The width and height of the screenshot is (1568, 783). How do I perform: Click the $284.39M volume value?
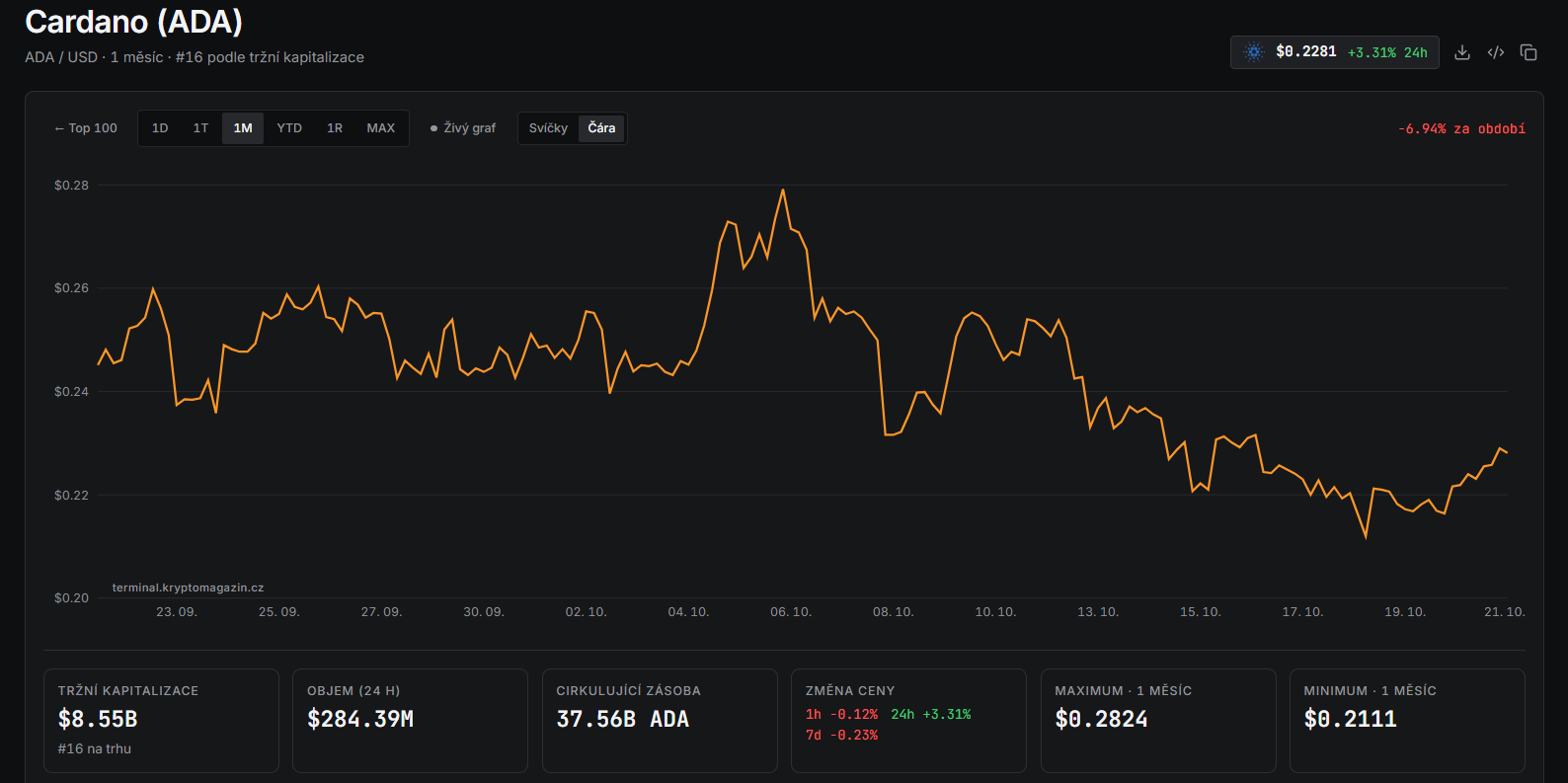pos(360,719)
